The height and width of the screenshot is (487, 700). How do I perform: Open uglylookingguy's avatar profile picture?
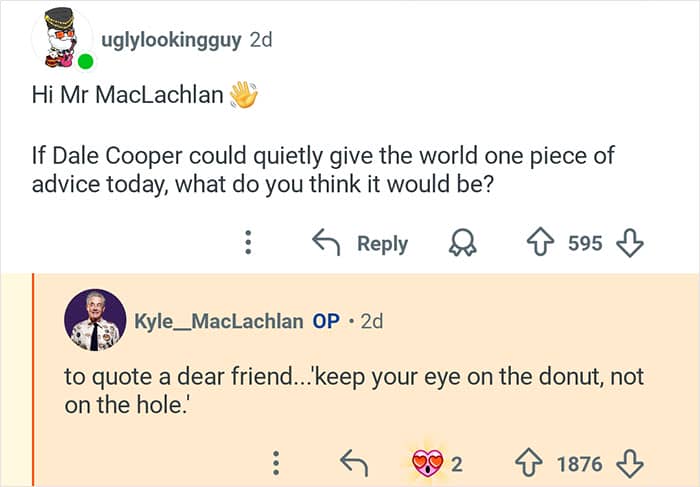[x=61, y=40]
